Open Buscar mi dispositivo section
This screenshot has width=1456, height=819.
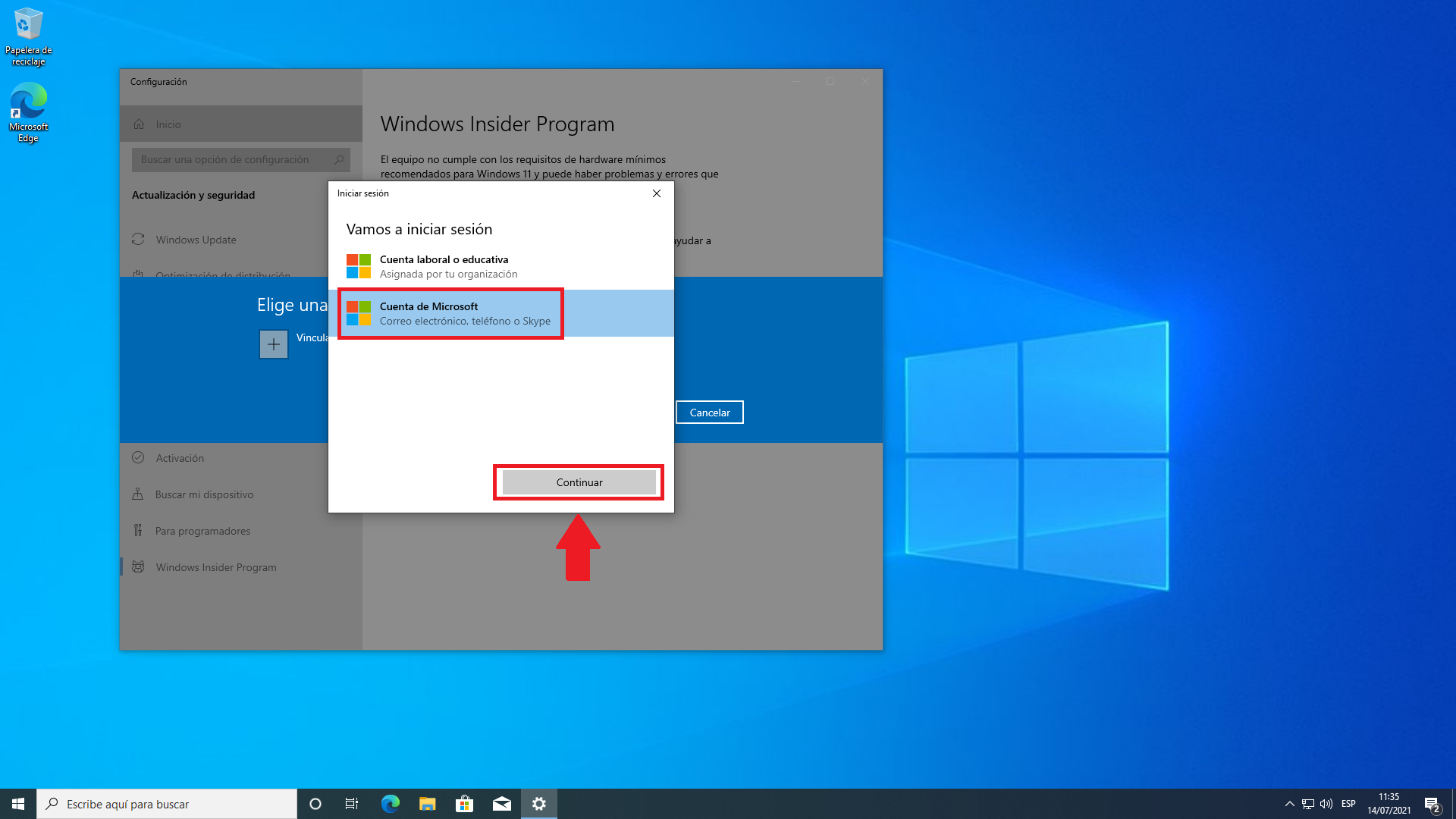[204, 494]
